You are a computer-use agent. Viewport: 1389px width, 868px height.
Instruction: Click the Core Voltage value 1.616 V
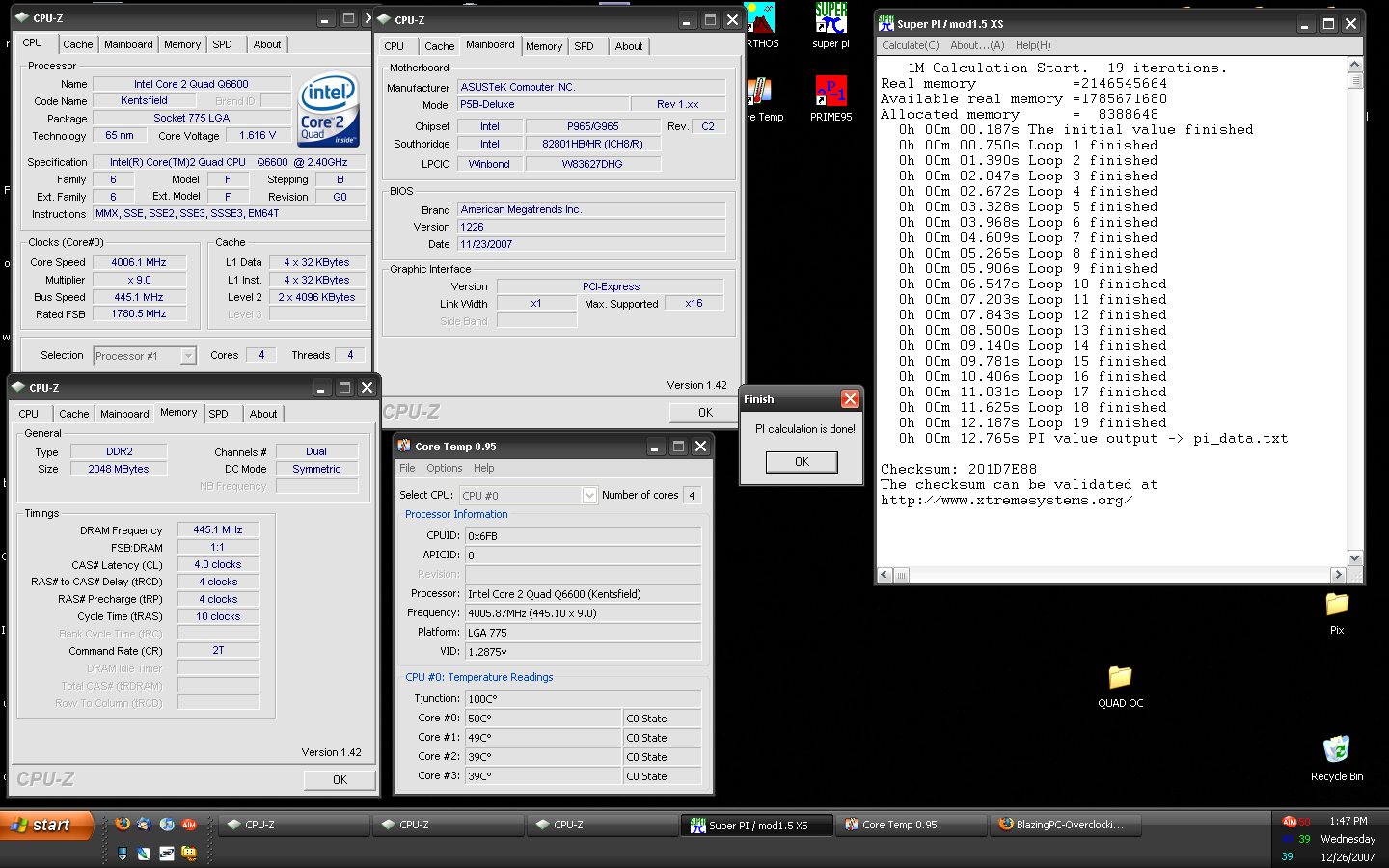click(x=258, y=135)
